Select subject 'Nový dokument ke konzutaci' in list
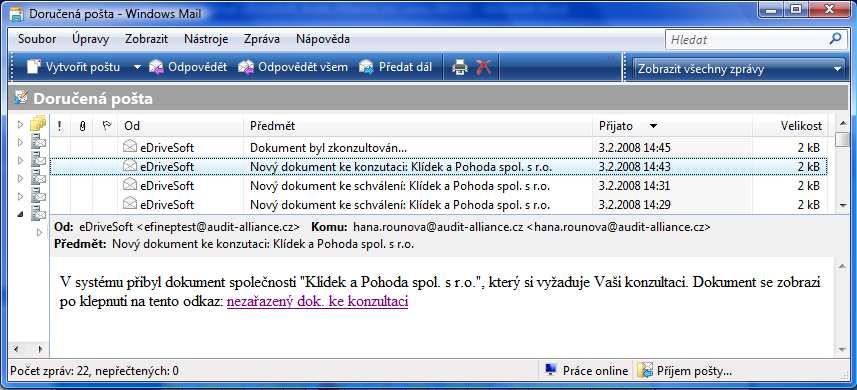Screen dimensions: 857x390 click(400, 167)
